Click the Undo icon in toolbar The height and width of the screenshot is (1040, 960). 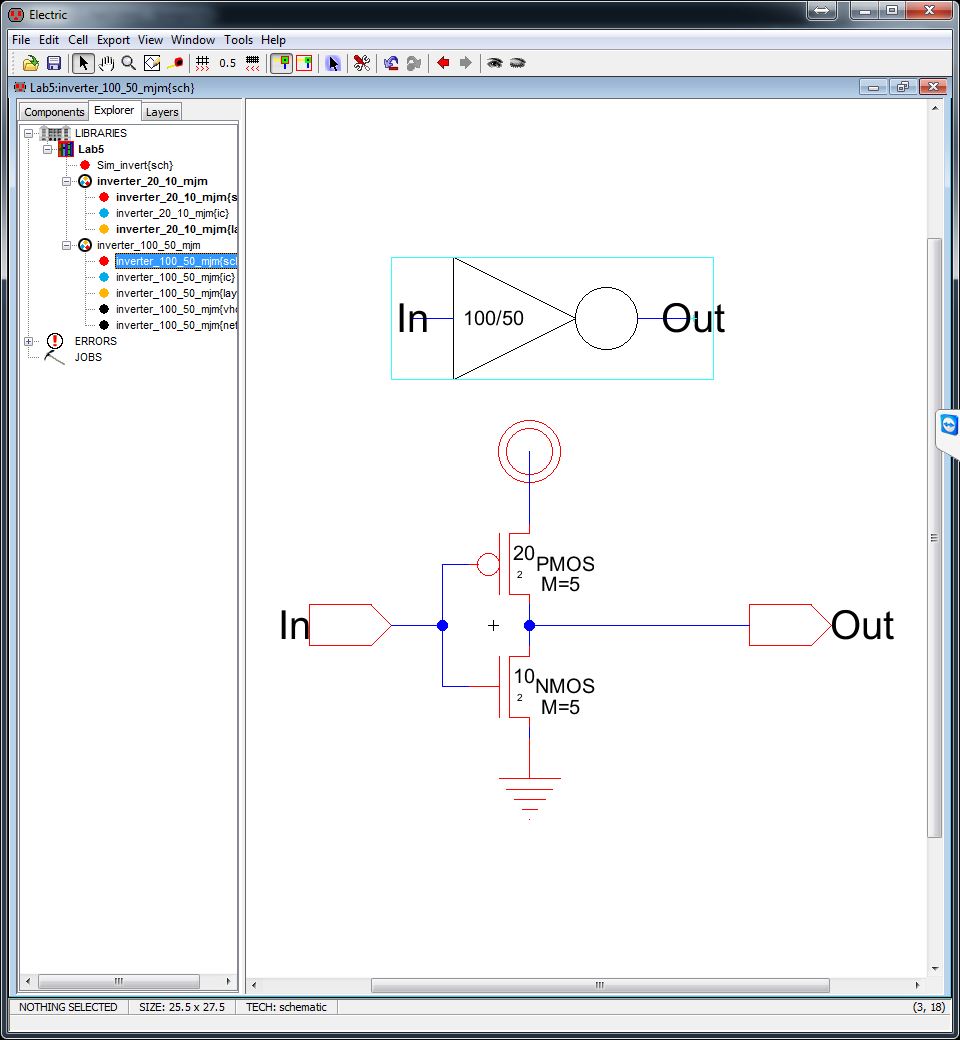pos(391,63)
